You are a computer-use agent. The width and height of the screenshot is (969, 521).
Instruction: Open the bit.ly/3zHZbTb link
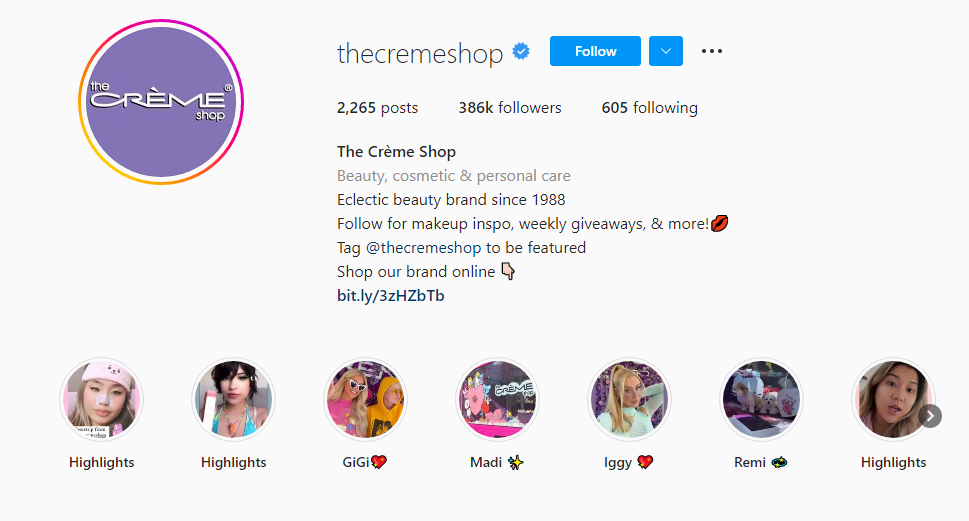(391, 295)
